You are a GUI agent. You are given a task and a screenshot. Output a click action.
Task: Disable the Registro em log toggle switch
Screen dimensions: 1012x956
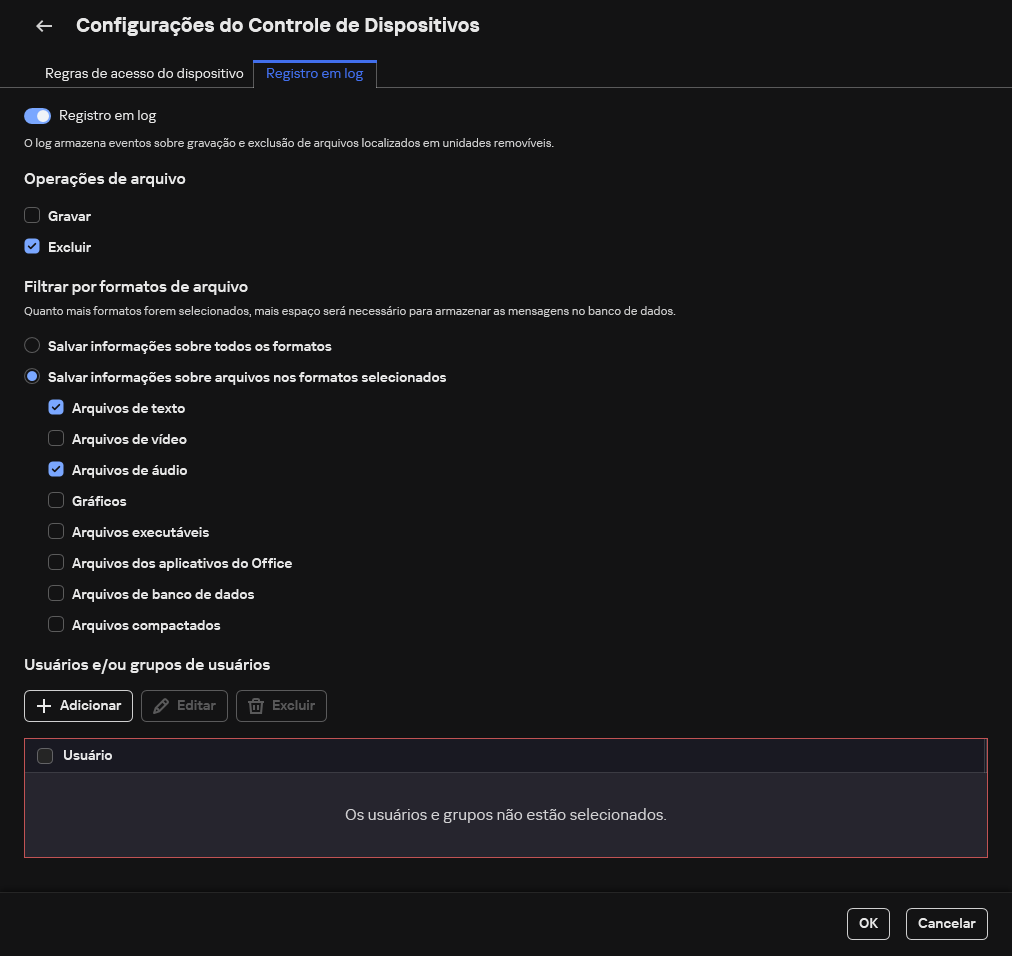point(37,115)
